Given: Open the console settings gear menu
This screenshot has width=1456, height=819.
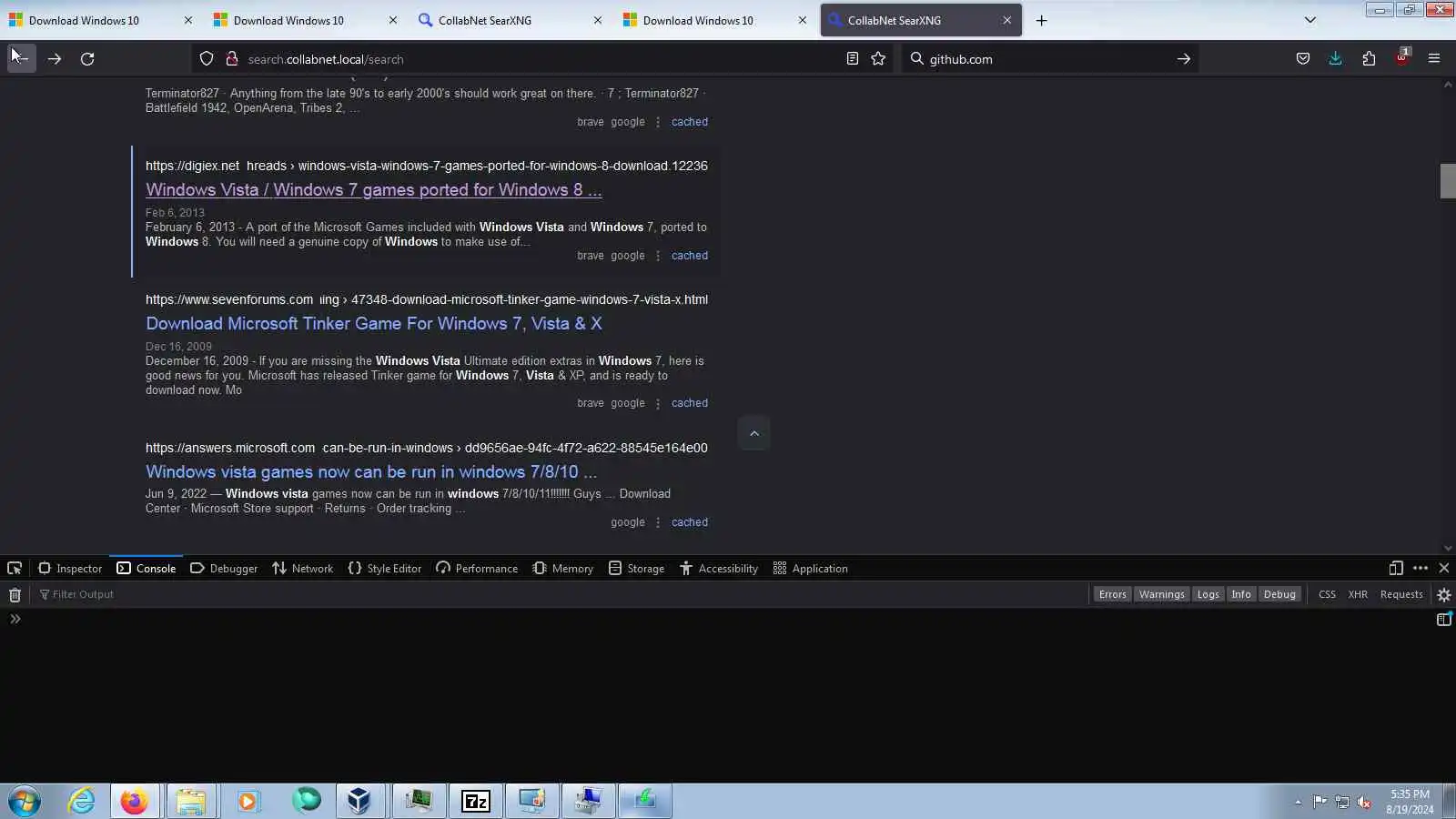Looking at the screenshot, I should point(1444,595).
